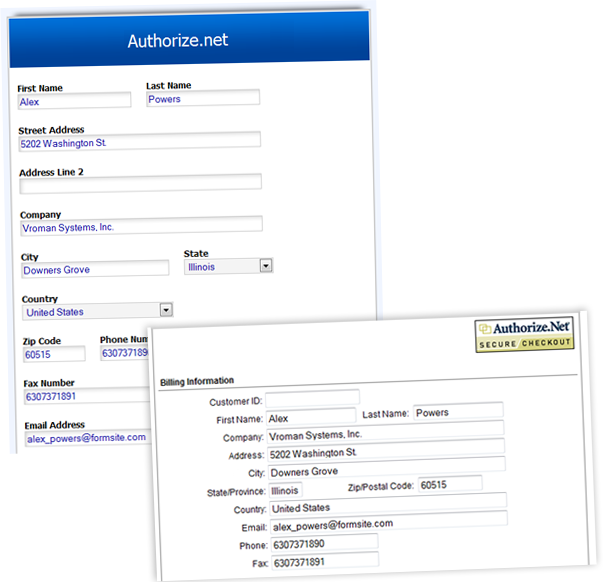The image size is (606, 582).
Task: Click the State/Province field showing Illinois
Action: (285, 490)
